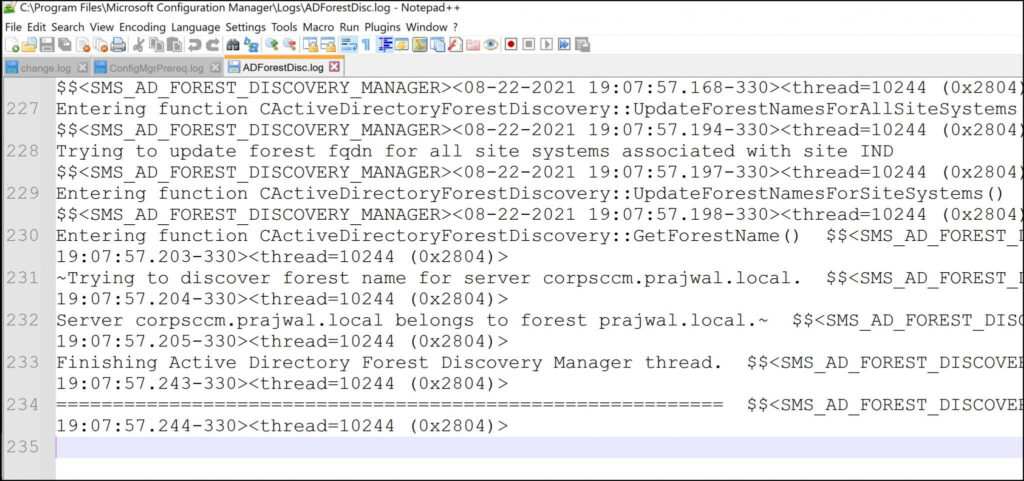Open the Run menu
Image resolution: width=1024 pixels, height=481 pixels.
[x=349, y=27]
